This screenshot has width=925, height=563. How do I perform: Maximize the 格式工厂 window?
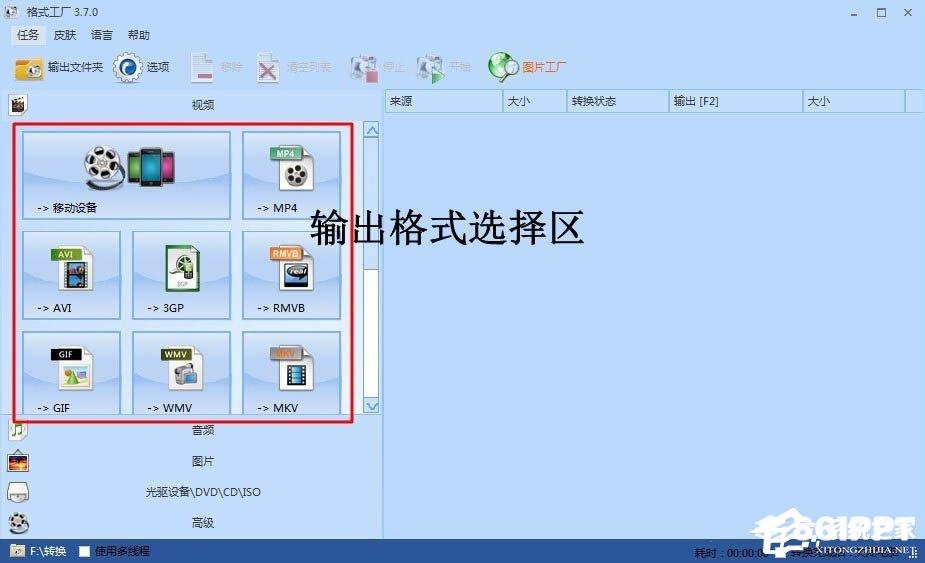coord(881,12)
